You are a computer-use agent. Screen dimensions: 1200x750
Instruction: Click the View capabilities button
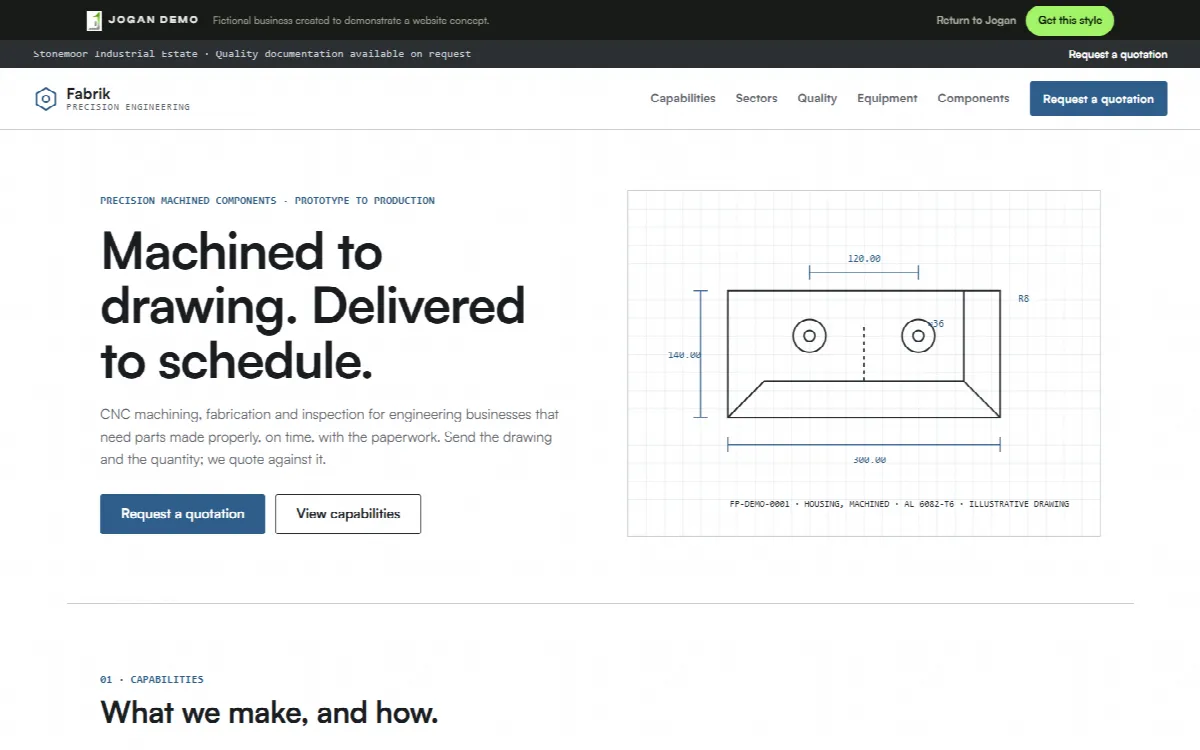[x=348, y=513]
